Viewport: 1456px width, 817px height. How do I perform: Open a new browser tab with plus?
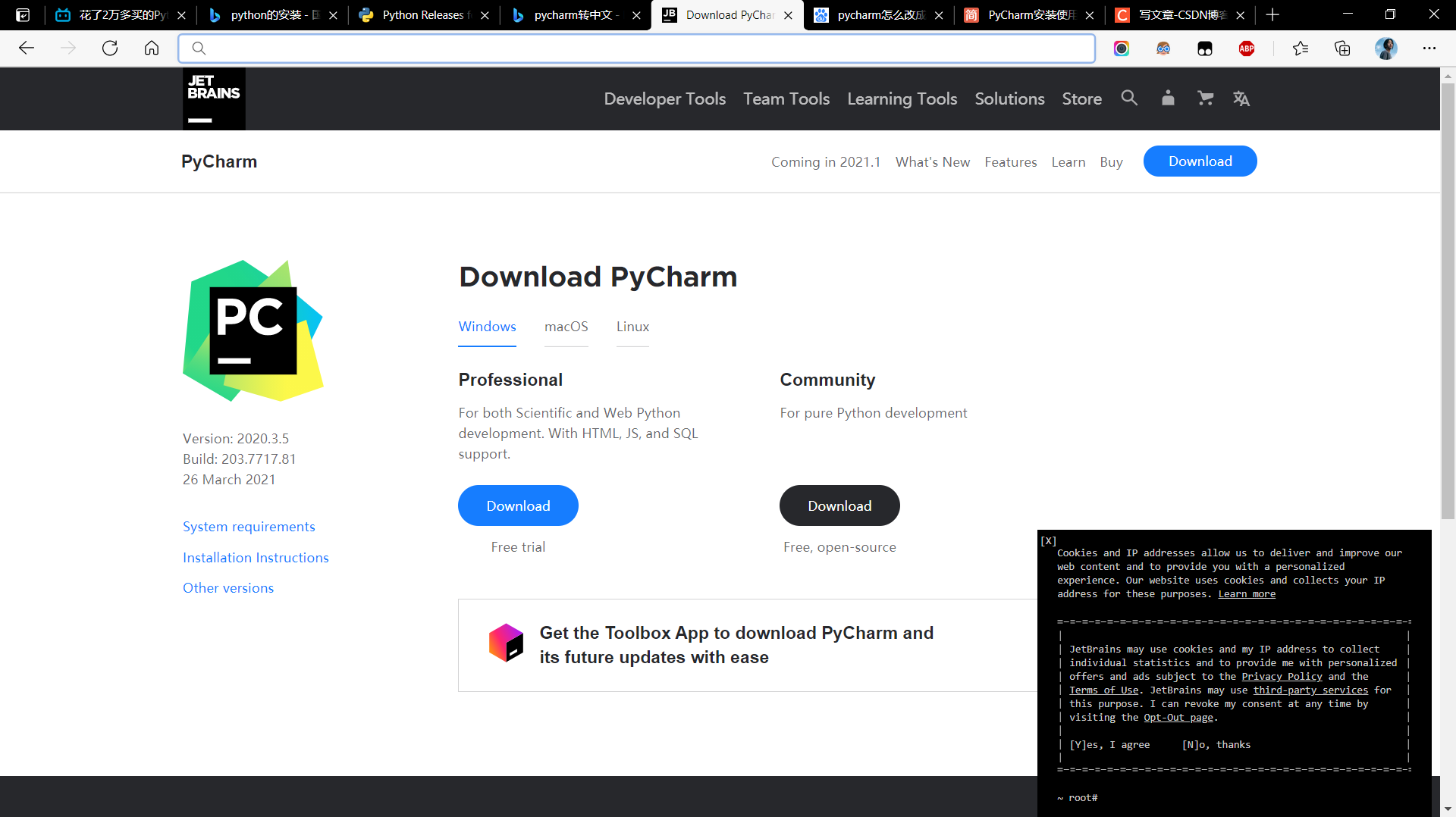pyautogui.click(x=1272, y=14)
